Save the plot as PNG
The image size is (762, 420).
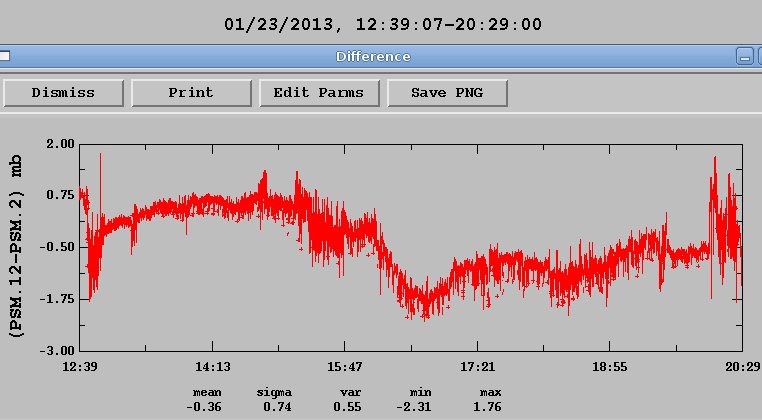click(447, 93)
